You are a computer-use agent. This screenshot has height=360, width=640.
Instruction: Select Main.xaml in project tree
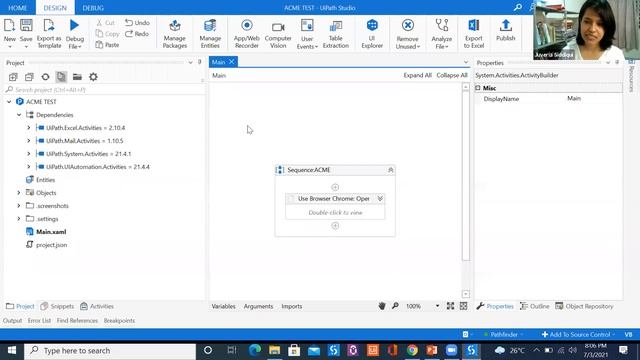[51, 232]
